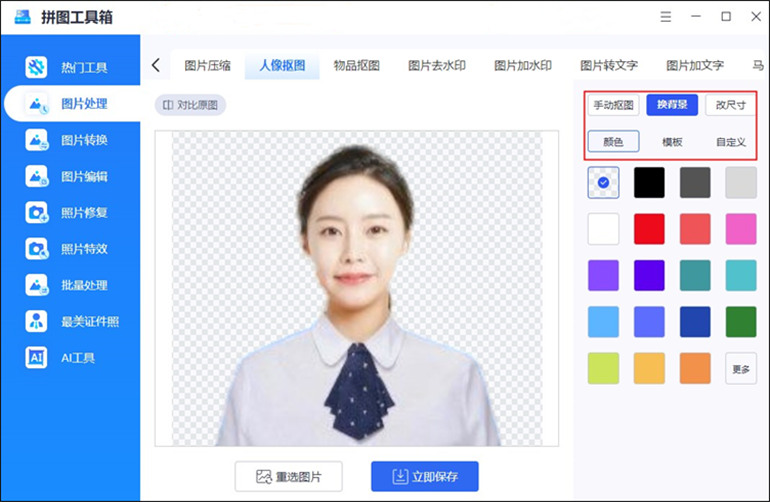Pick the sky blue background color
Image resolution: width=770 pixels, height=502 pixels.
pyautogui.click(x=604, y=322)
